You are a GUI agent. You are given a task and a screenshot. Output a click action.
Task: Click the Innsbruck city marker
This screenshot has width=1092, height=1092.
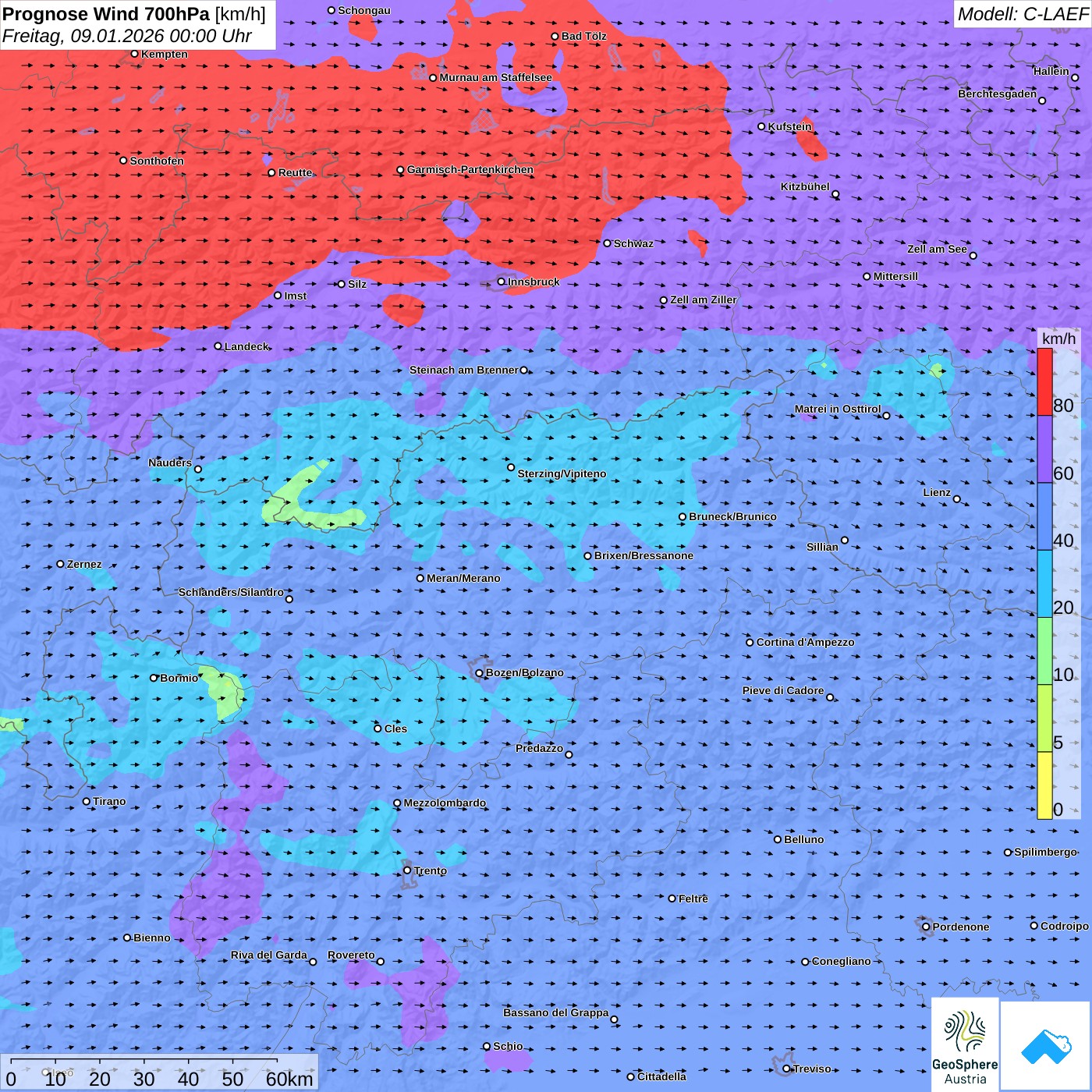point(502,282)
